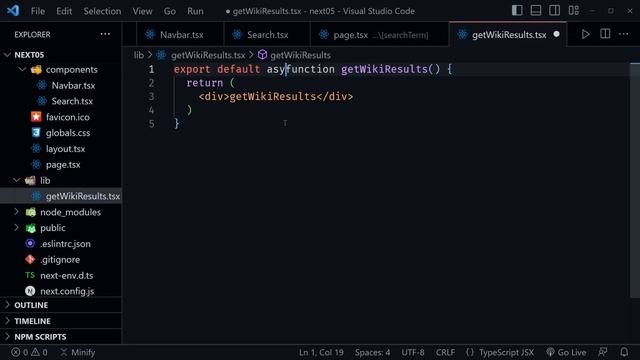Open the File menu
This screenshot has height=360, width=640.
pos(38,11)
